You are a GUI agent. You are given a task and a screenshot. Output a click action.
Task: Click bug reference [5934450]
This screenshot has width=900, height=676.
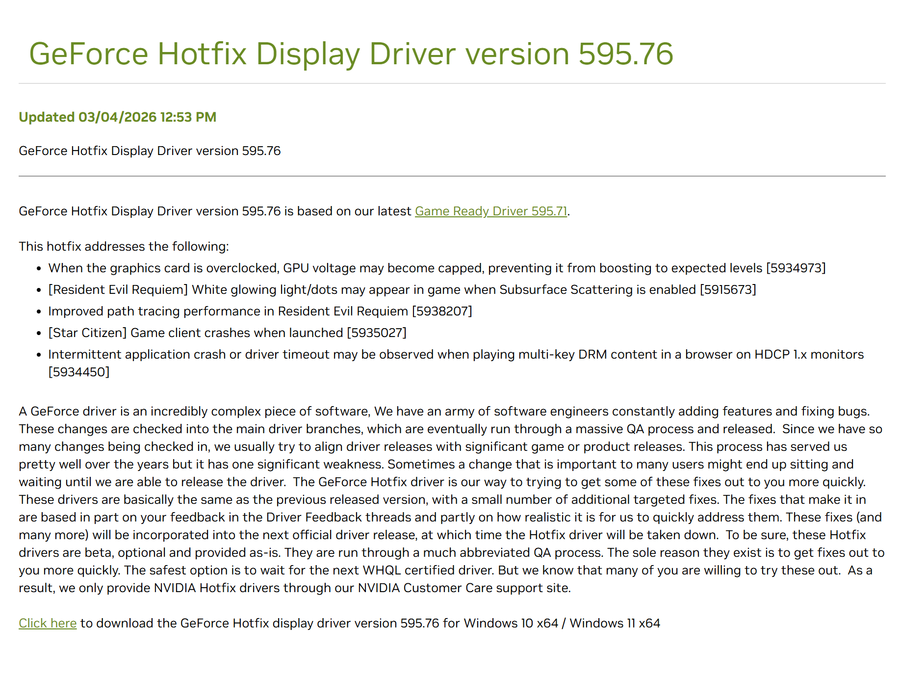tap(79, 372)
